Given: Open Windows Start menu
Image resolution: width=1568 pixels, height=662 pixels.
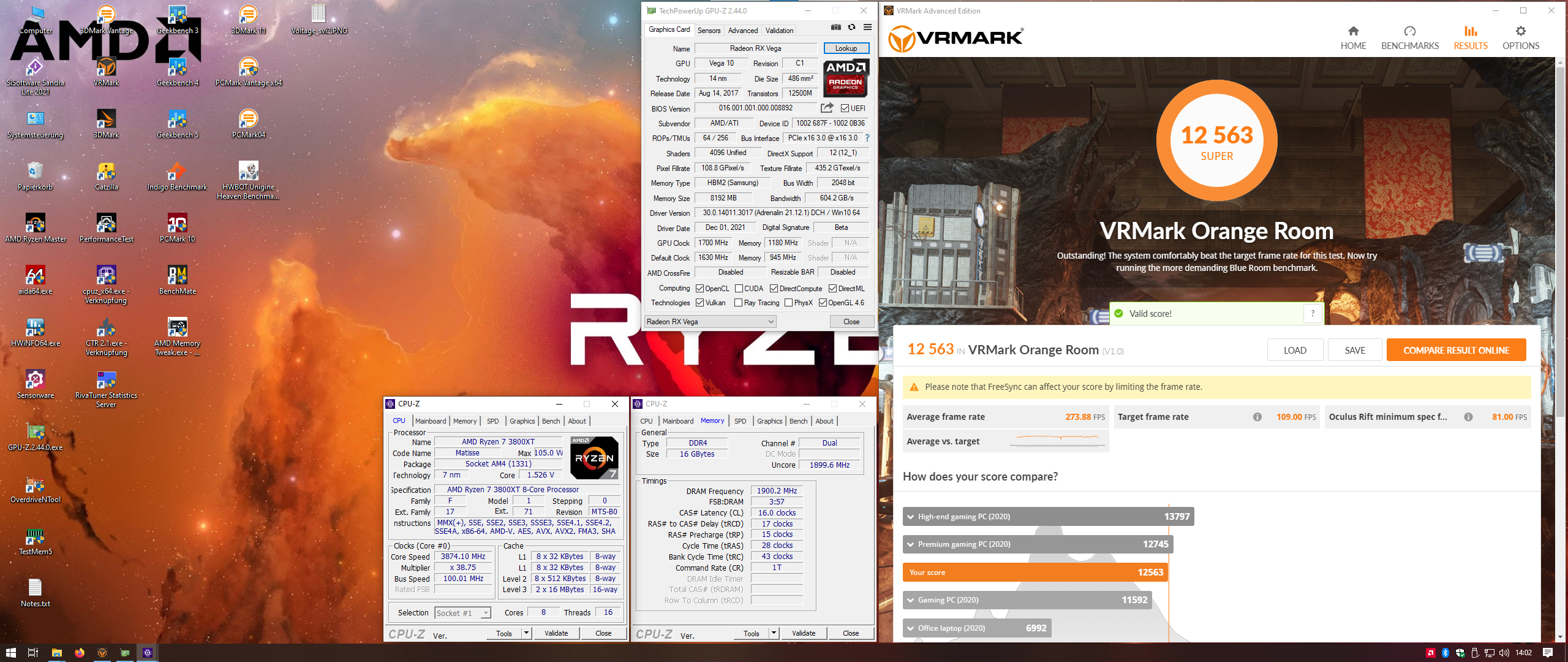Looking at the screenshot, I should 10,653.
